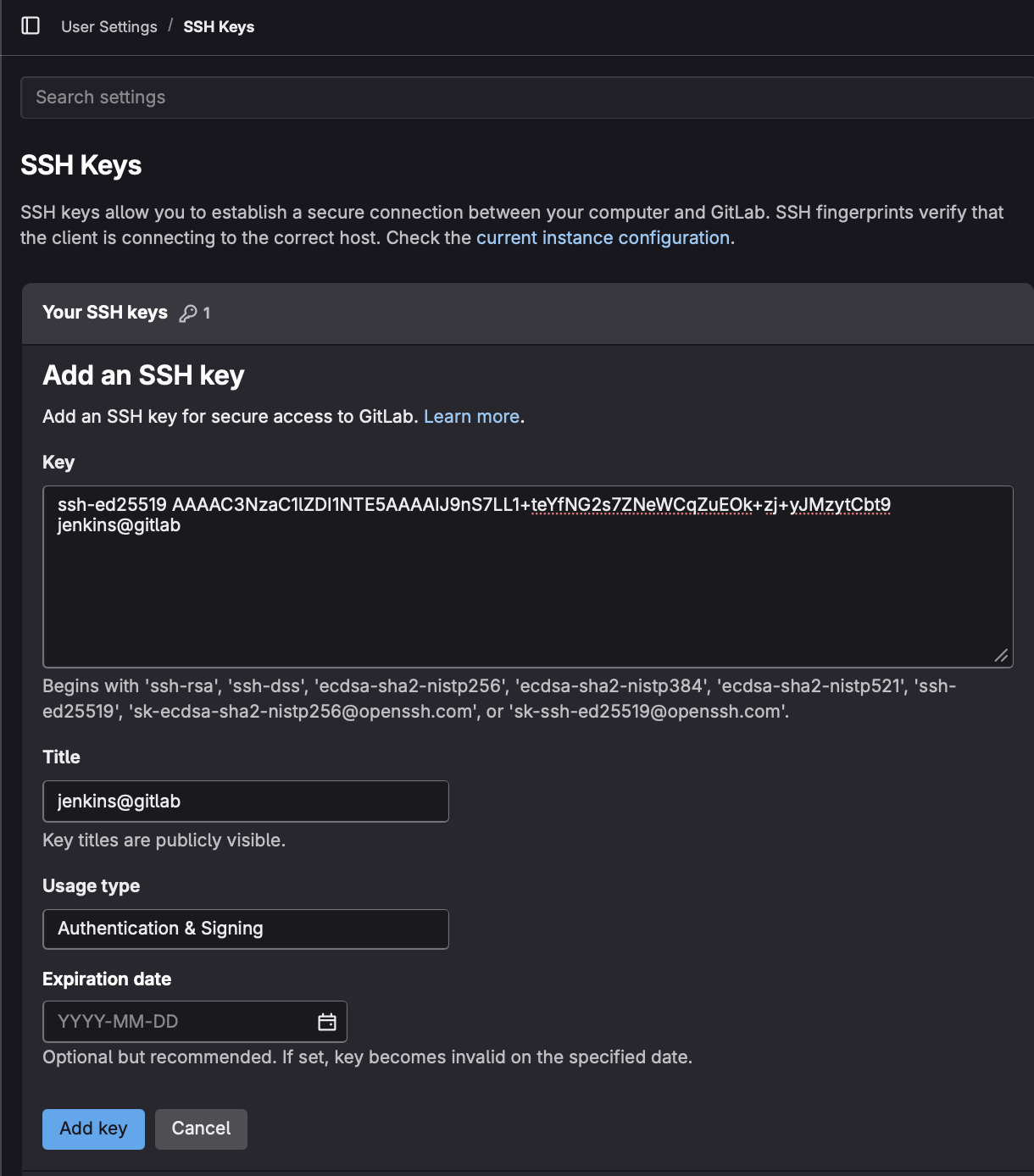Screen dimensions: 1034x1176
Task: Focus the YYYY-MM-DD expiration date input
Action: click(178, 1022)
